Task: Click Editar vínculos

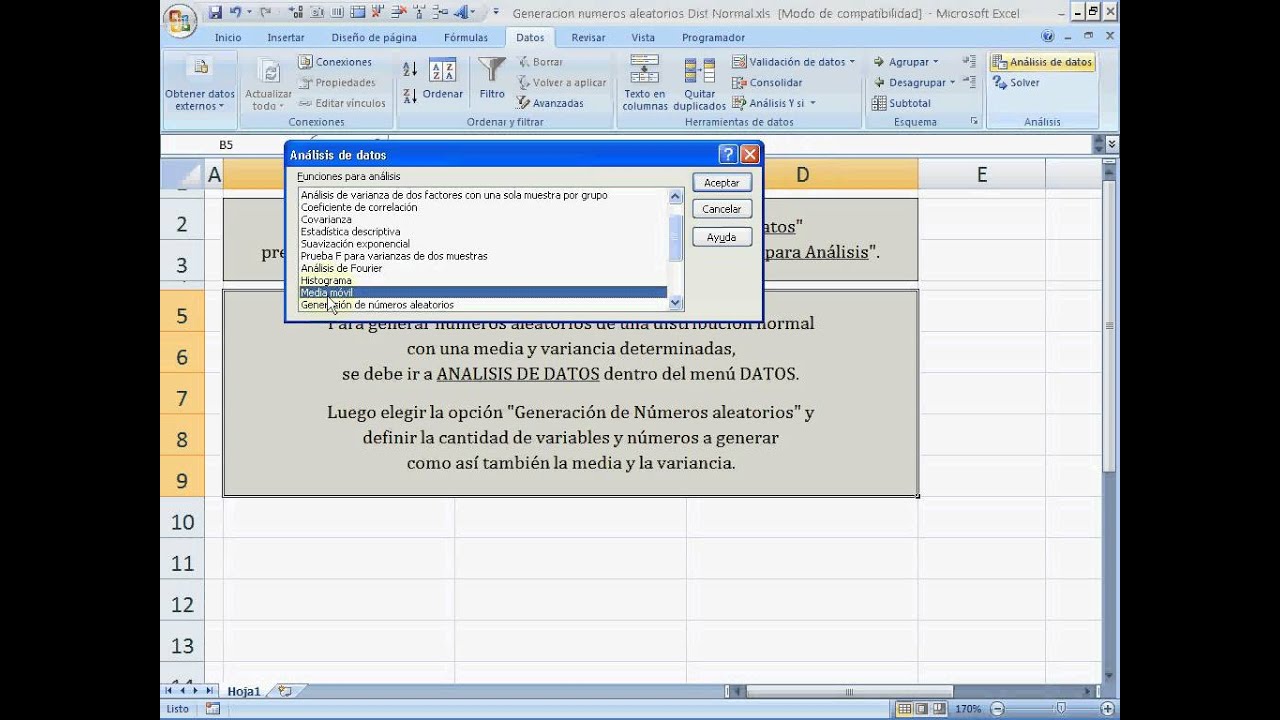Action: tap(342, 103)
